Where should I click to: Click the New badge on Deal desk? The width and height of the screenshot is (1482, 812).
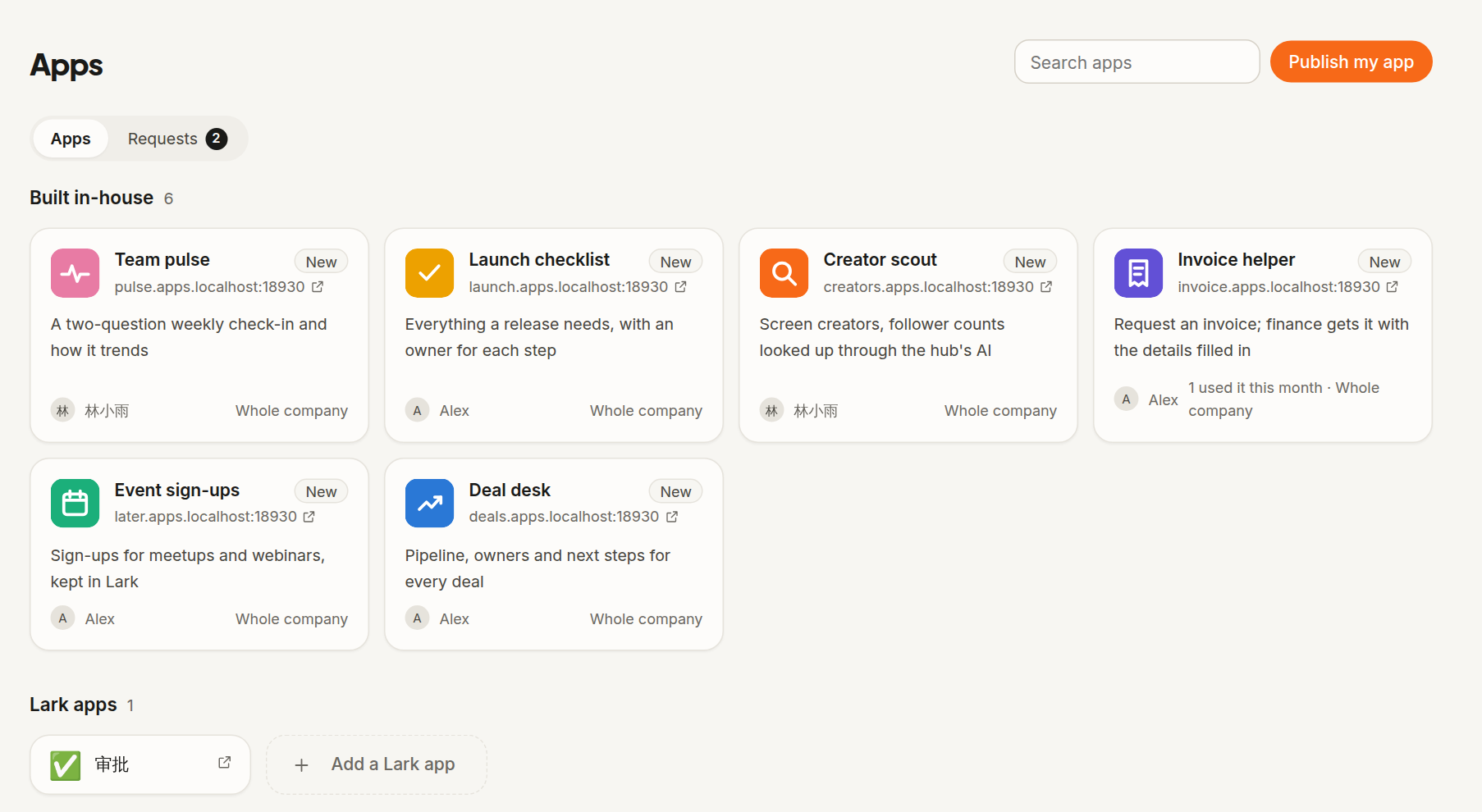(x=676, y=491)
